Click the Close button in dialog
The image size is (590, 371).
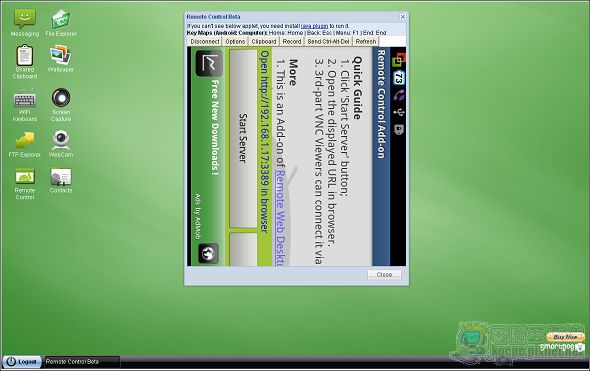(384, 275)
